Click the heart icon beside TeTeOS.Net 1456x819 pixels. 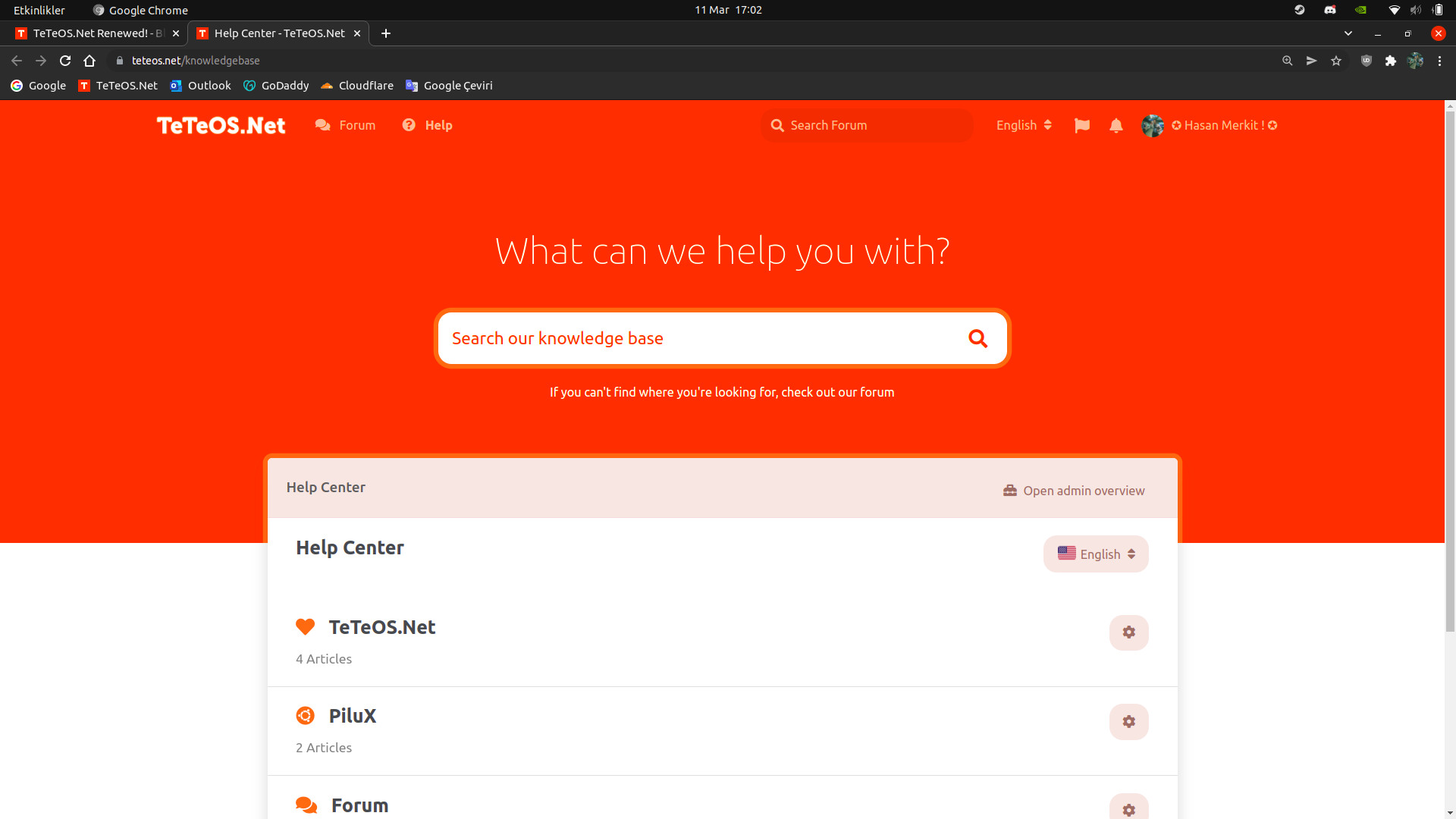point(305,626)
